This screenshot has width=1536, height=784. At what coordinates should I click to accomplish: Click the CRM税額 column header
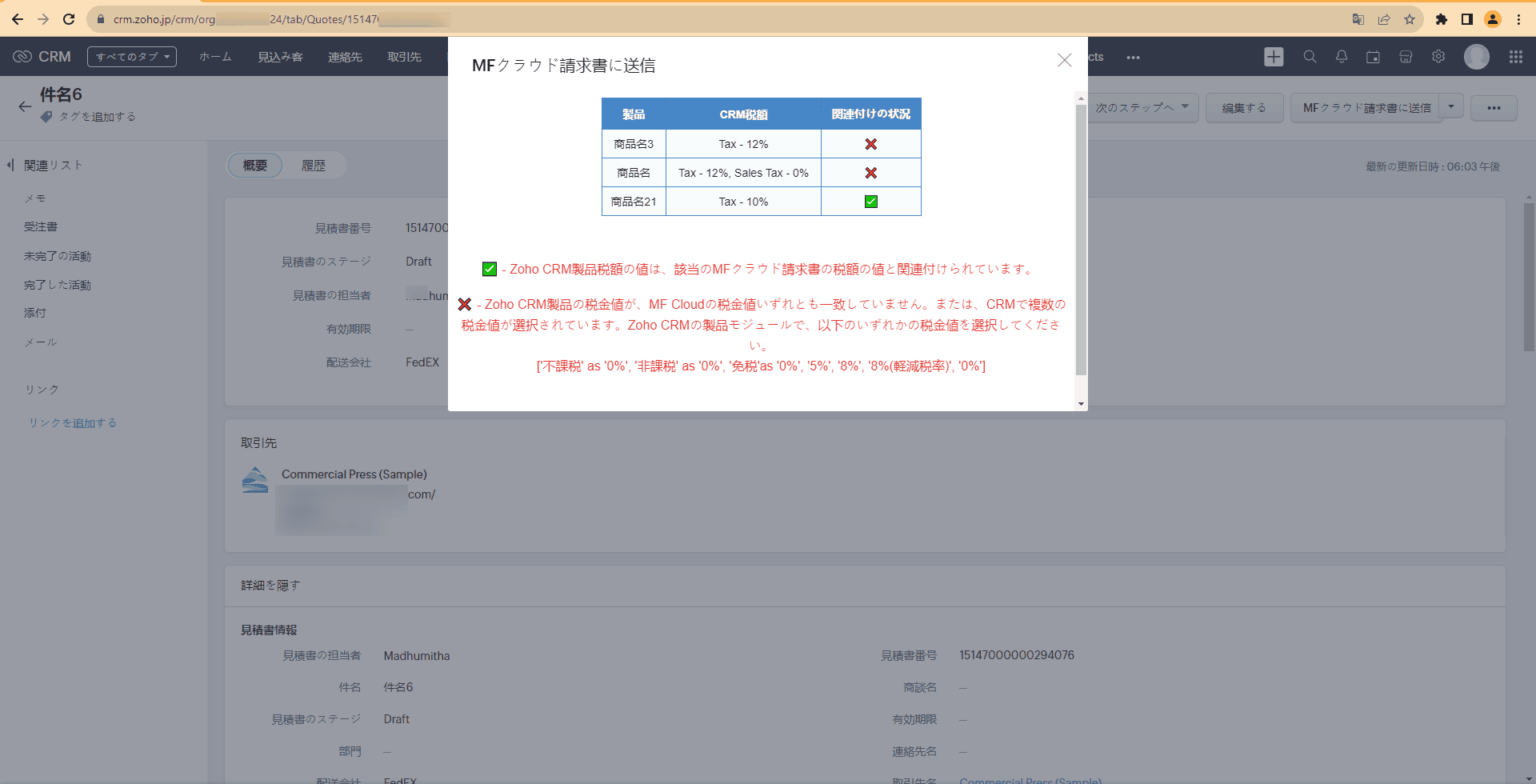pyautogui.click(x=743, y=114)
